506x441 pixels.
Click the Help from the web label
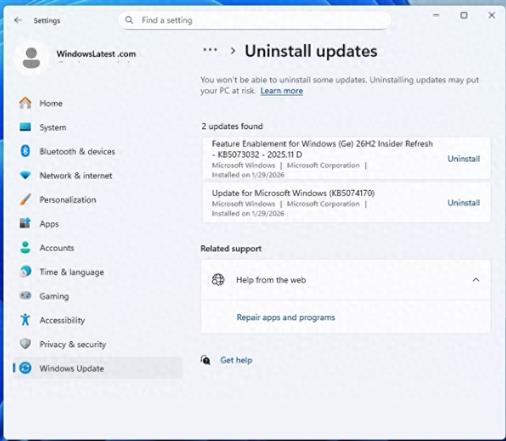(271, 280)
